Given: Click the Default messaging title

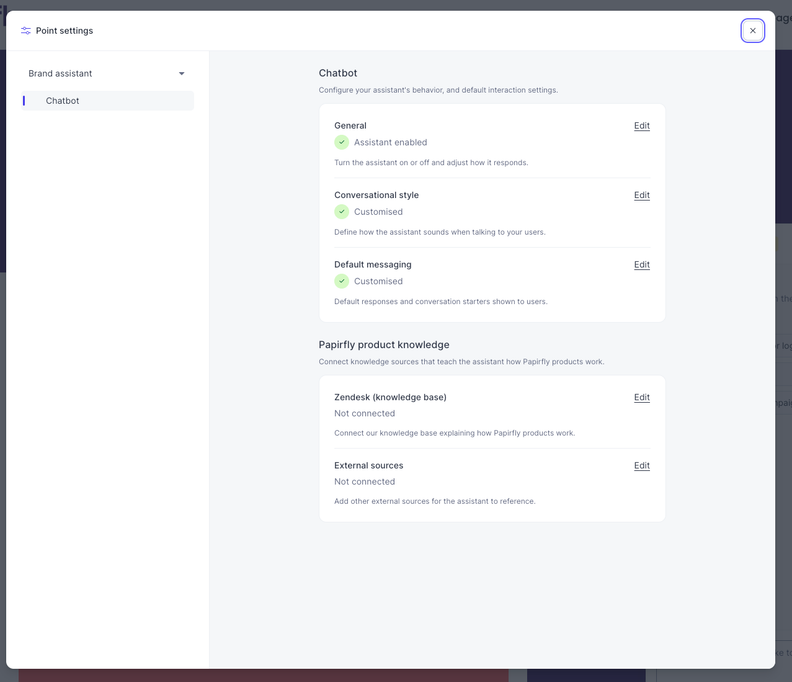Looking at the screenshot, I should click(373, 265).
